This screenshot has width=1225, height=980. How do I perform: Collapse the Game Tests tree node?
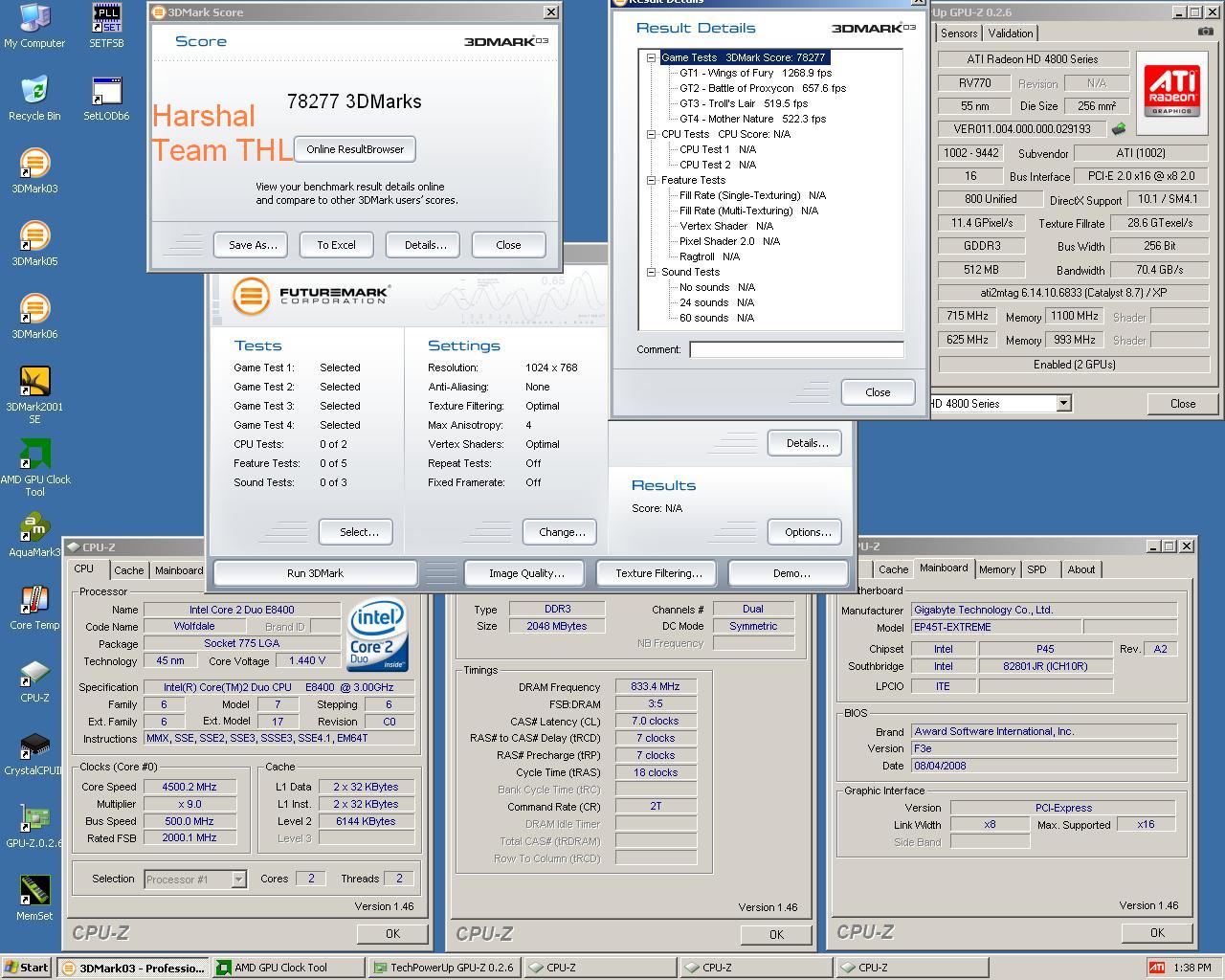(x=651, y=57)
